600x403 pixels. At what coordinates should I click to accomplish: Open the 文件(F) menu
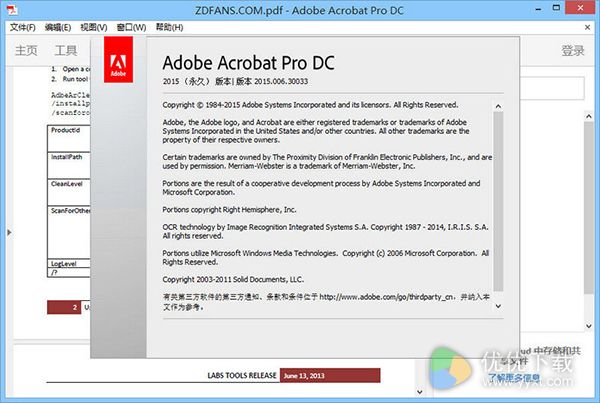click(x=23, y=28)
